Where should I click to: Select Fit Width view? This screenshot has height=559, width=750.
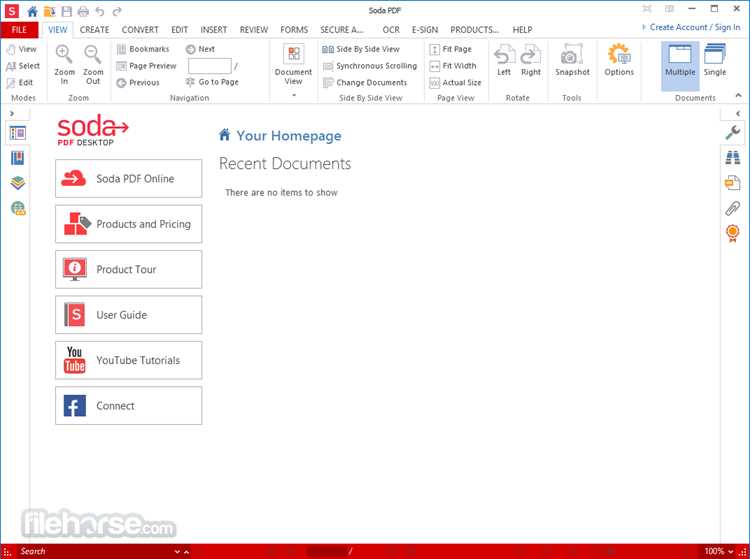click(452, 66)
